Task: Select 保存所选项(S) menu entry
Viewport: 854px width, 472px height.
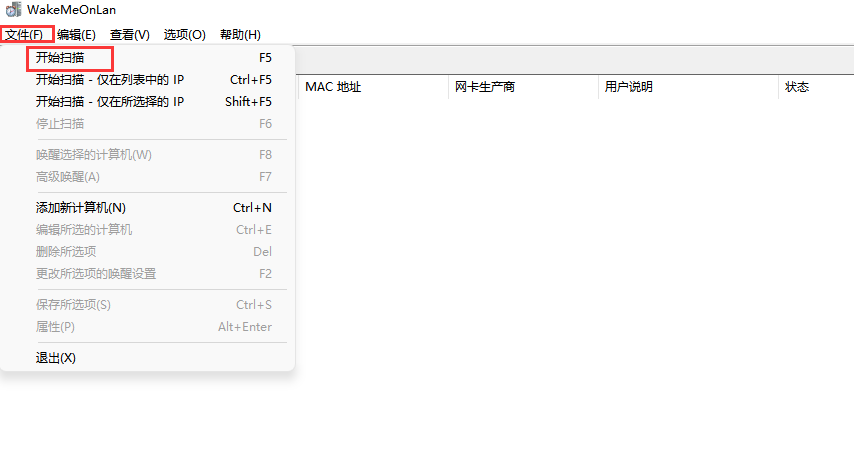Action: (73, 305)
